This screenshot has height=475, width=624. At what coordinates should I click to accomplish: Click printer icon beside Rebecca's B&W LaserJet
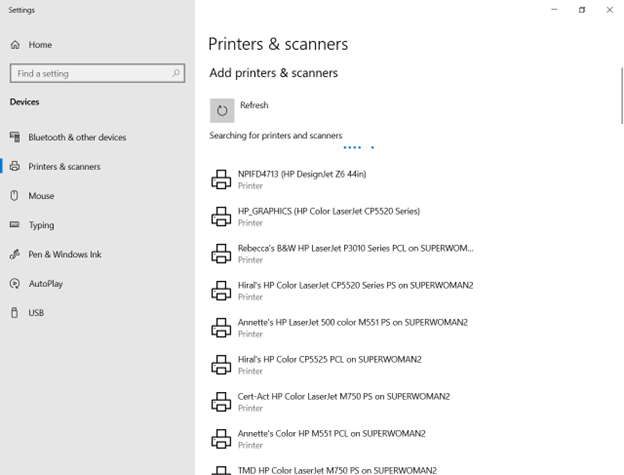tap(221, 253)
